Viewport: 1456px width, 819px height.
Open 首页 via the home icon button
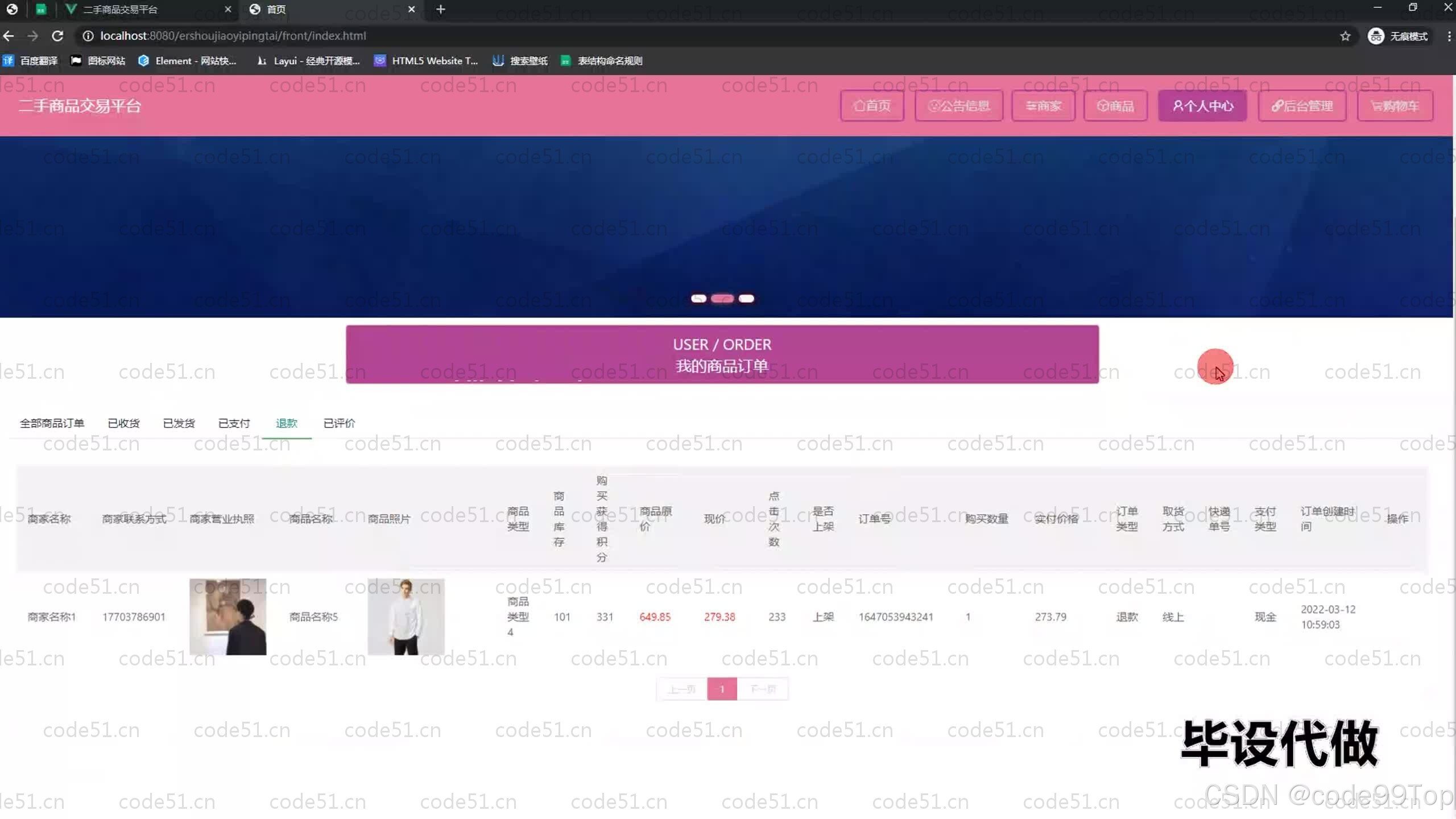871,106
